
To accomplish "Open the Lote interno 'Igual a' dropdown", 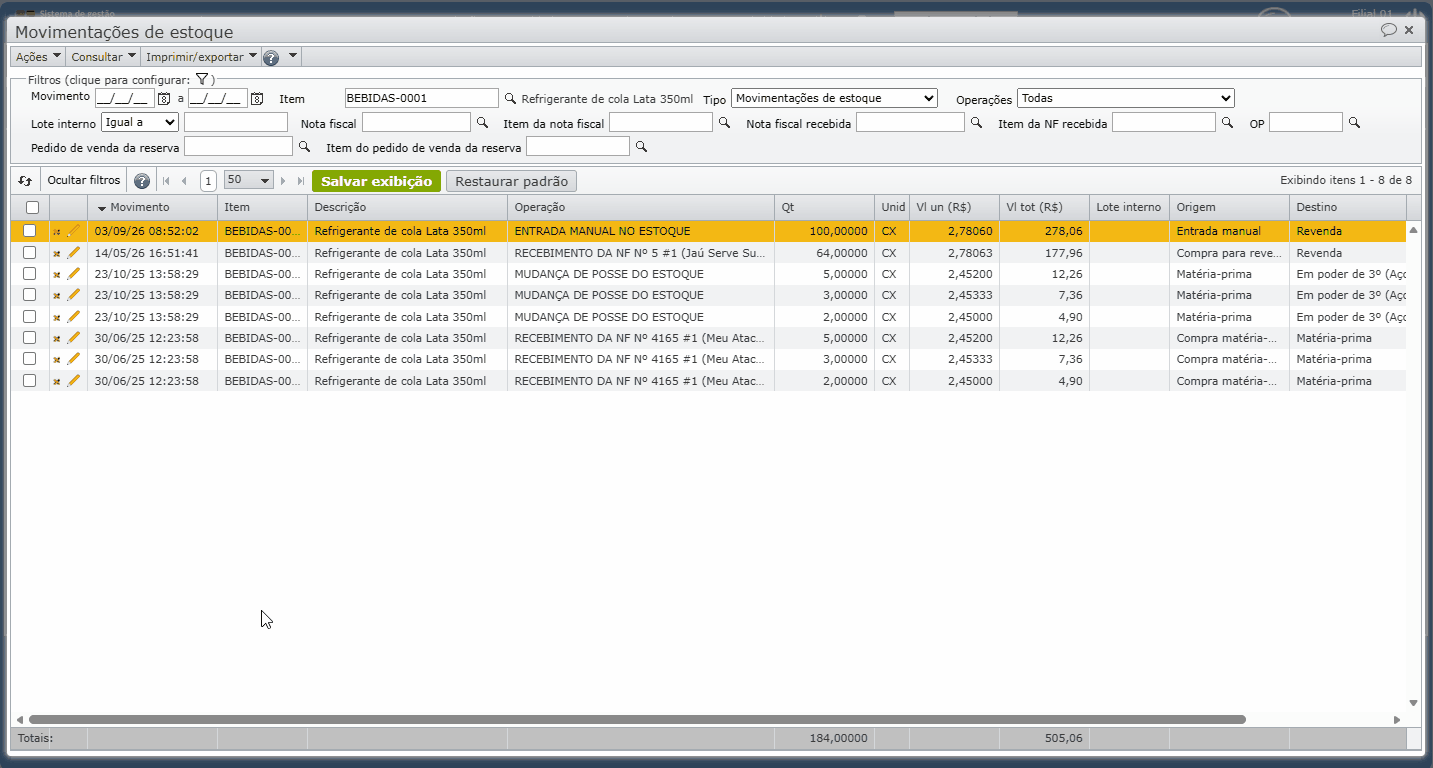I will (140, 122).
